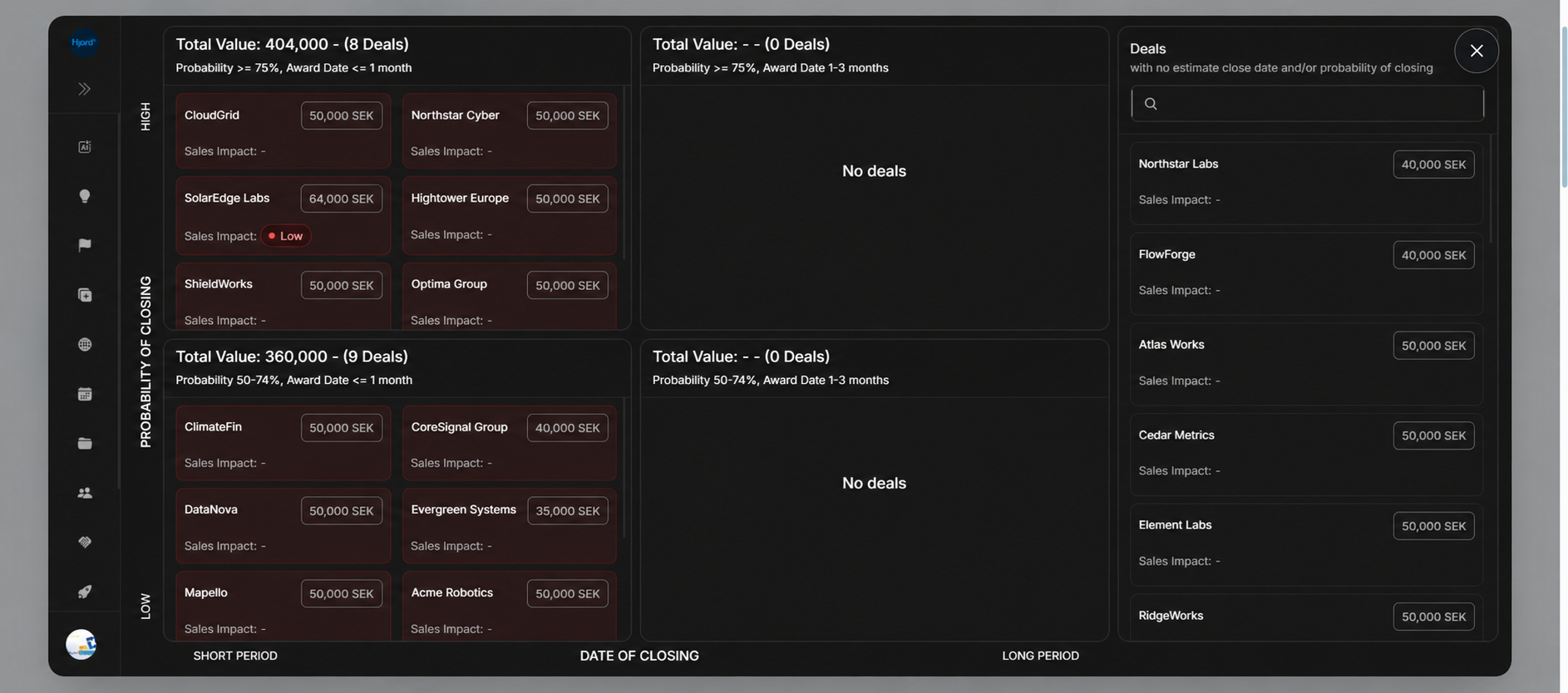Click the 'DATE OF CLOSING' axis label
This screenshot has width=1568, height=693.
point(639,656)
